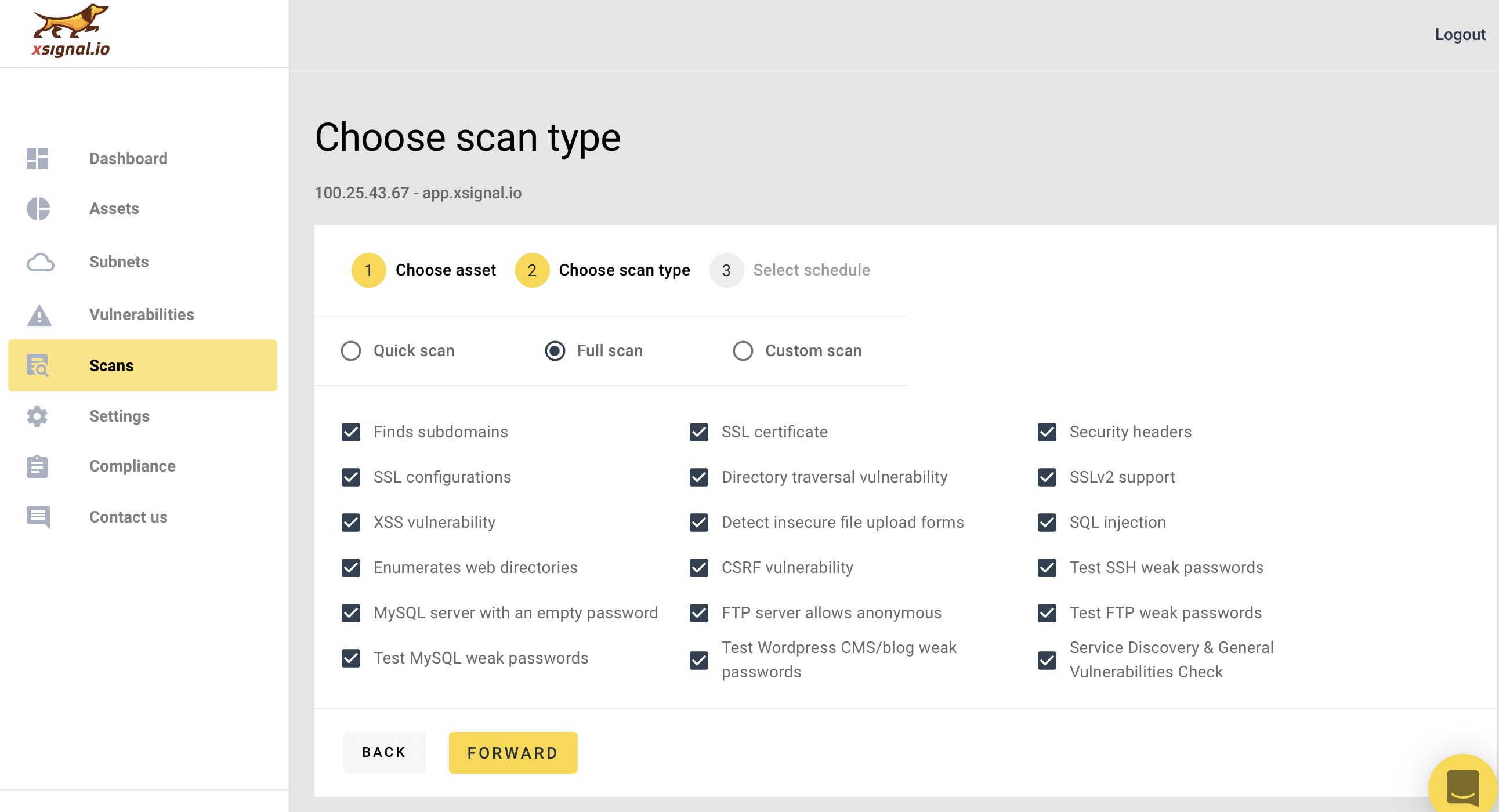Screen dimensions: 1499x812
Task: Click the Contact us message icon
Action: pyautogui.click(x=38, y=517)
